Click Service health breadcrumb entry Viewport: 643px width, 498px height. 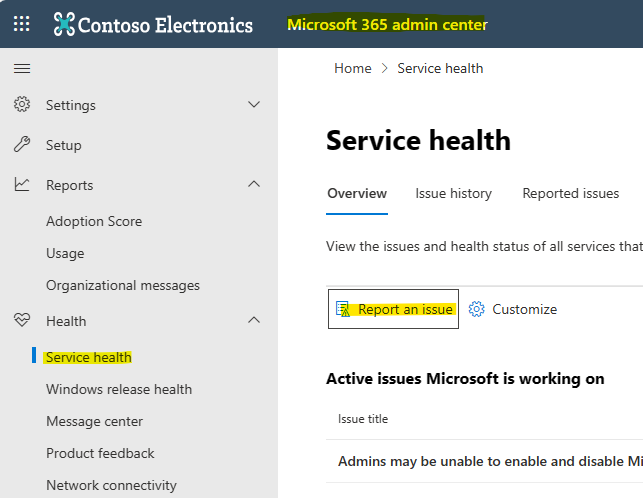click(440, 68)
